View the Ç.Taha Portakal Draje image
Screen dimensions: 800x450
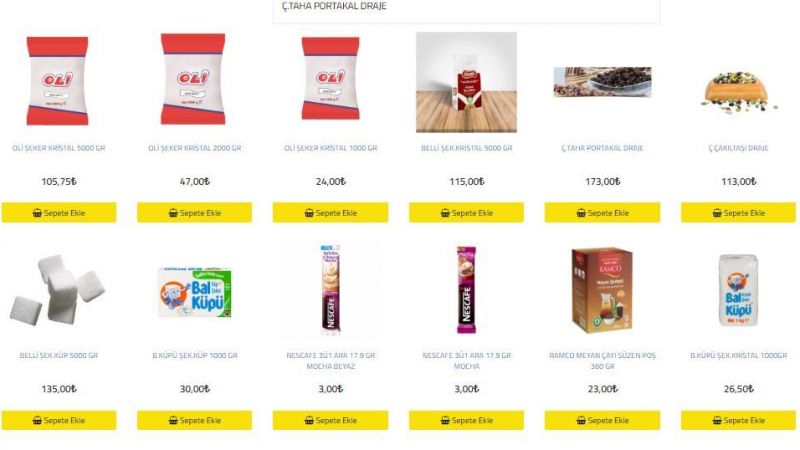[x=603, y=82]
